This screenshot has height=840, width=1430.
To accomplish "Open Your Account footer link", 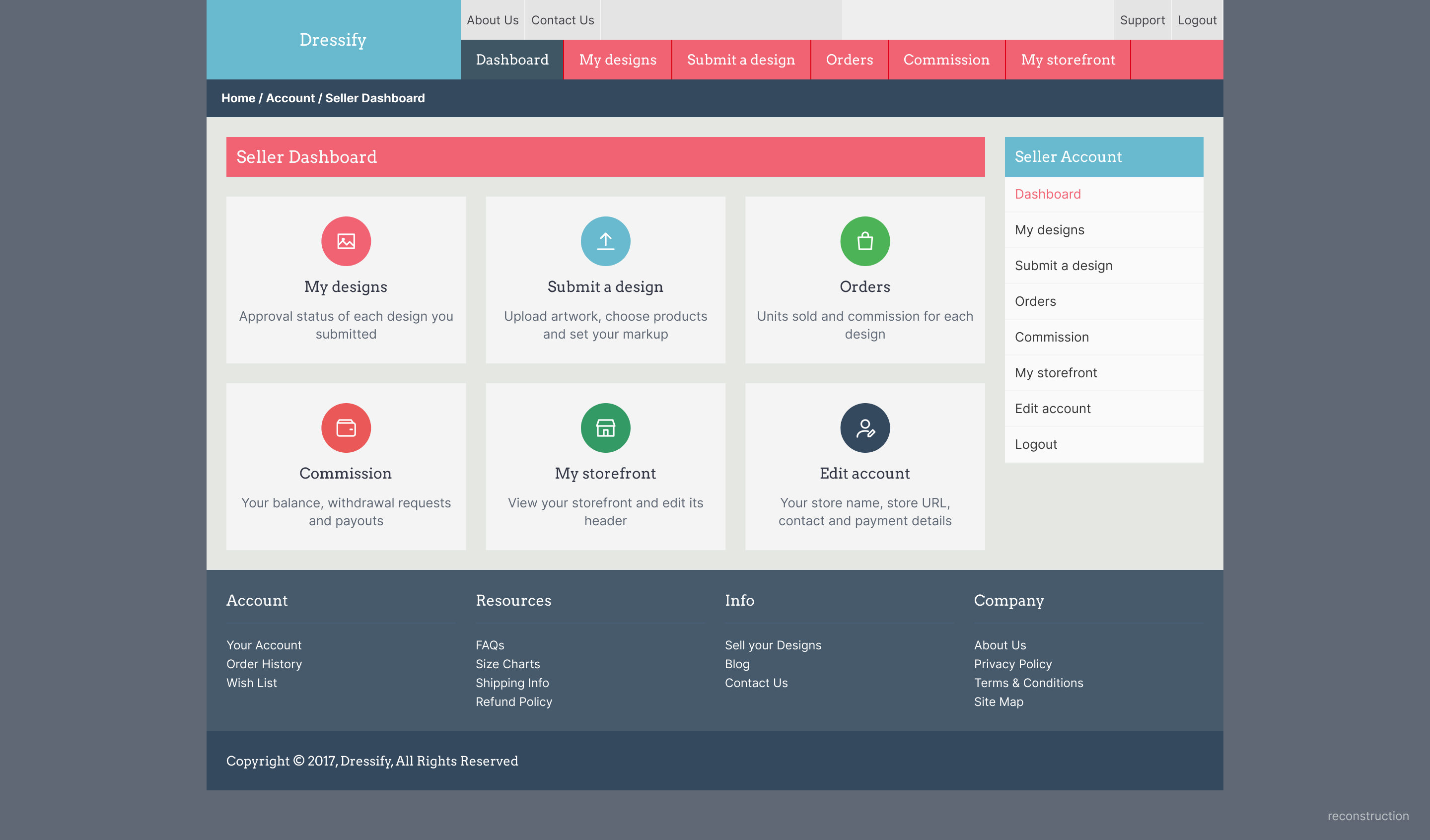I will pos(264,645).
